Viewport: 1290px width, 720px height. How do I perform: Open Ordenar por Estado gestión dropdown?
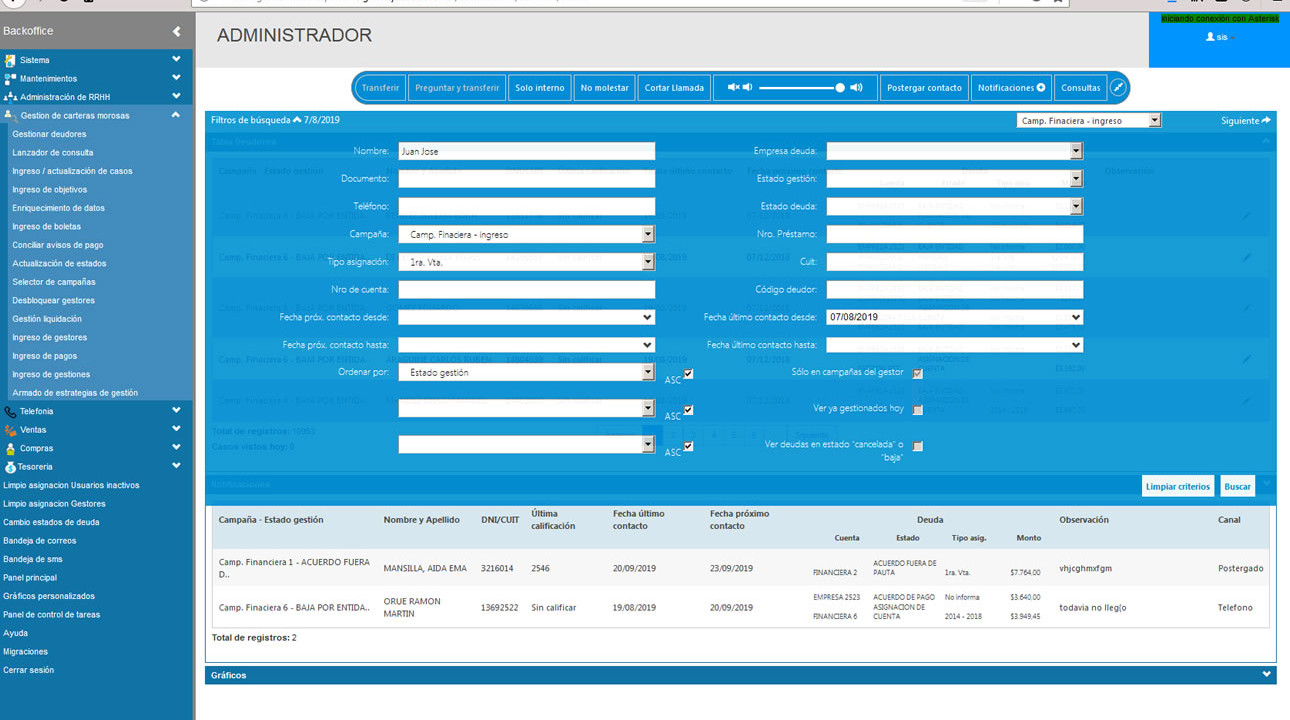coord(648,372)
